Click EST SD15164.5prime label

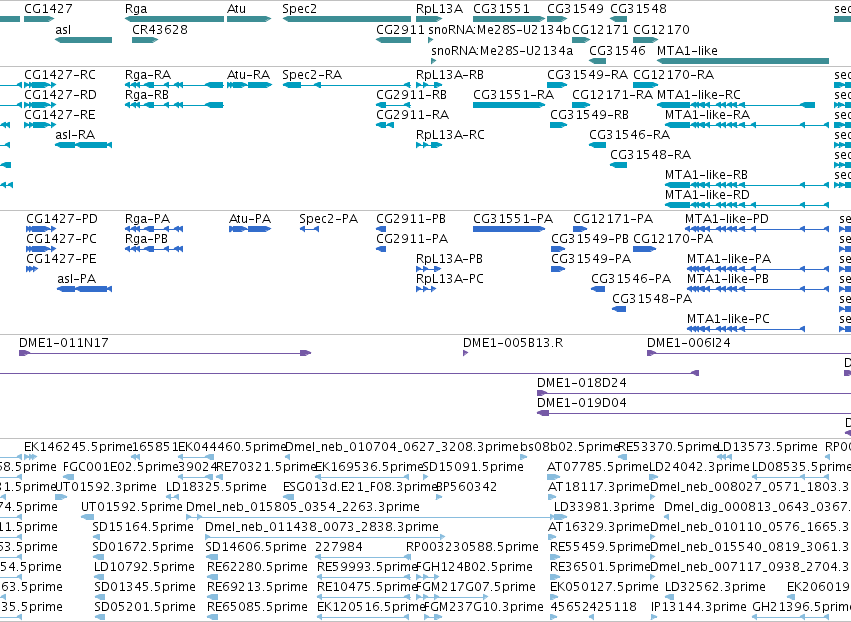pos(143,527)
